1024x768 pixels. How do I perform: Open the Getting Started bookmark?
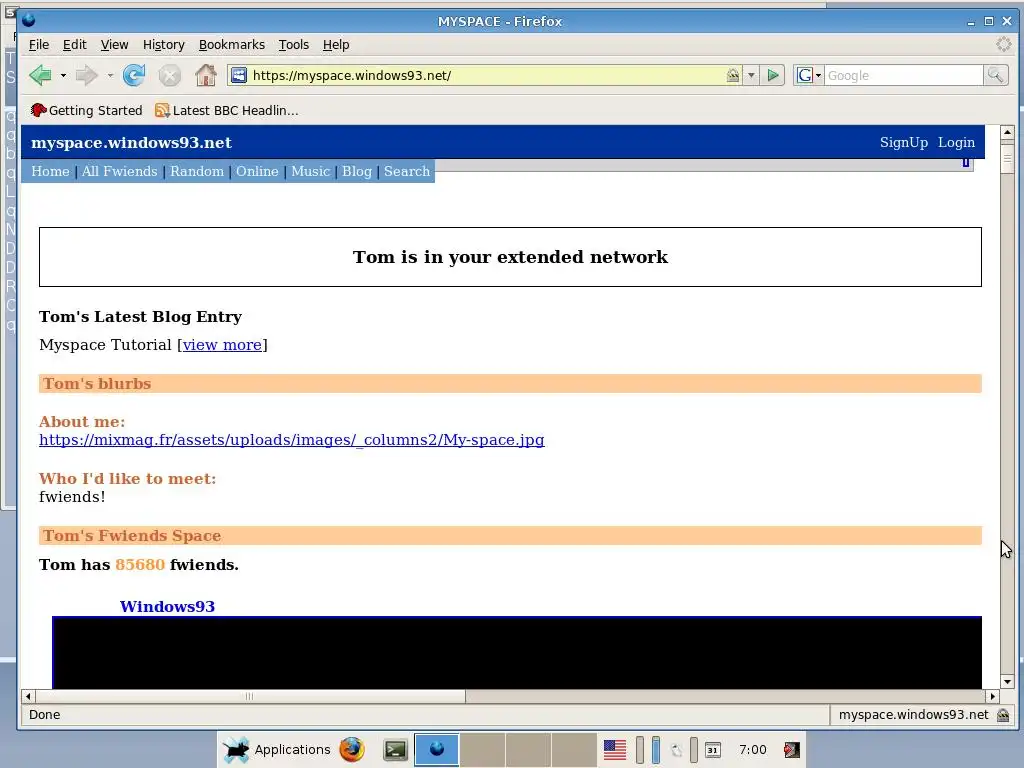tap(86, 110)
